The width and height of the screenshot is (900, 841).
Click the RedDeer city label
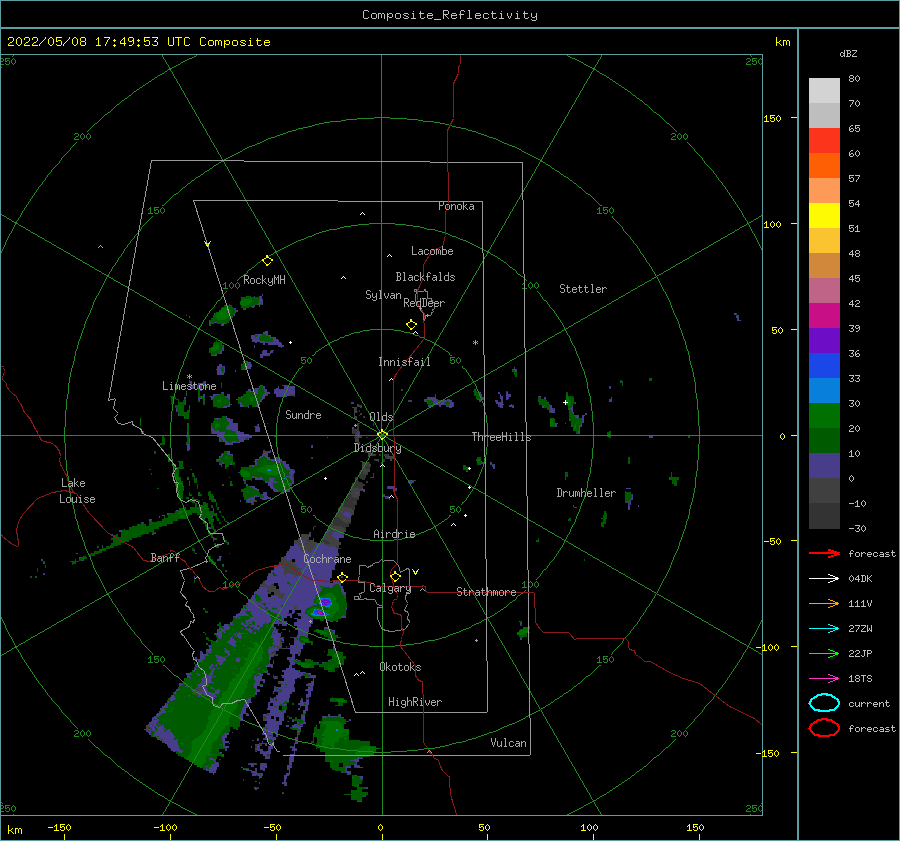point(424,303)
